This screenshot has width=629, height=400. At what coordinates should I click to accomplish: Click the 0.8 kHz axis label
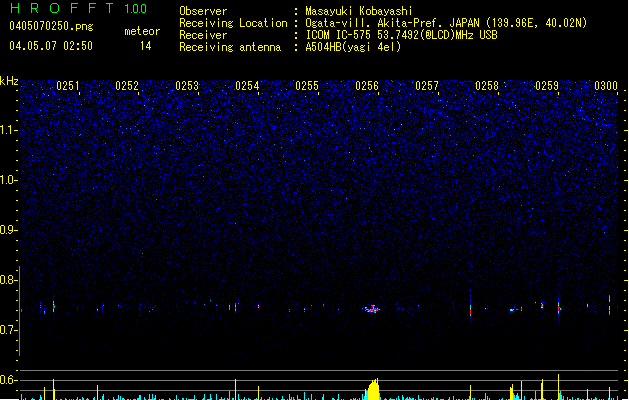tap(9, 280)
